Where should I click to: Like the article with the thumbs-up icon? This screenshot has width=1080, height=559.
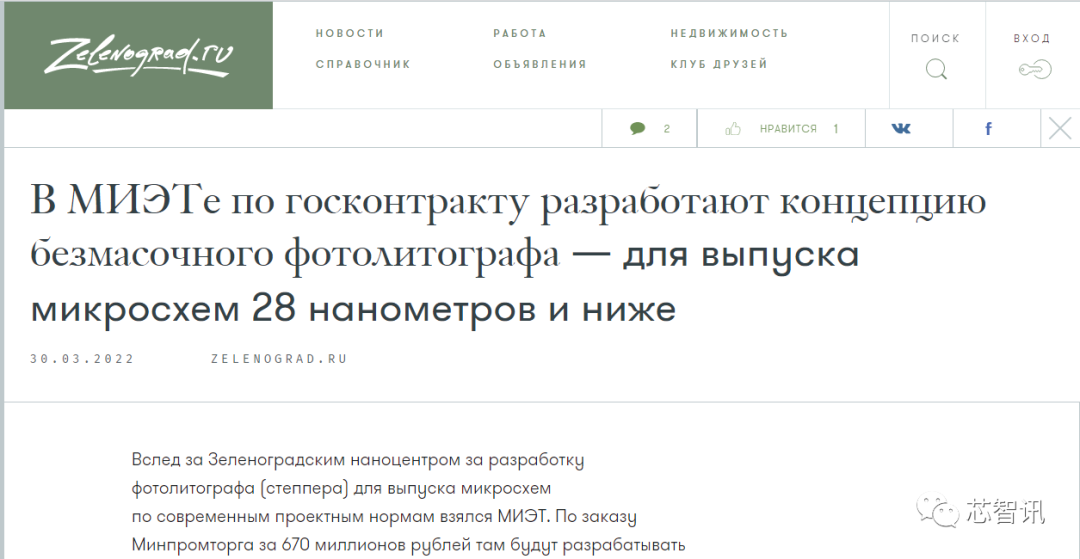click(733, 129)
